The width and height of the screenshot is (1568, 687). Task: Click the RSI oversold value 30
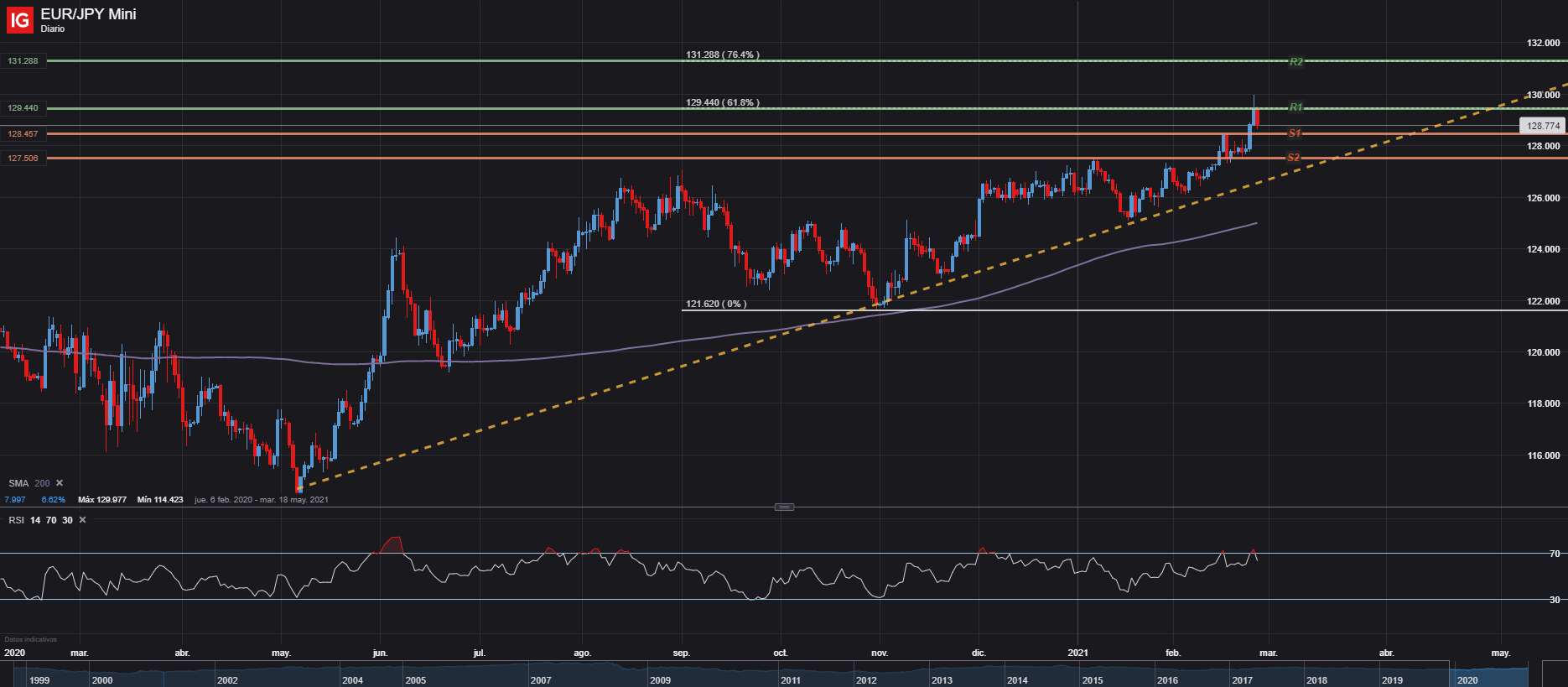(x=67, y=520)
